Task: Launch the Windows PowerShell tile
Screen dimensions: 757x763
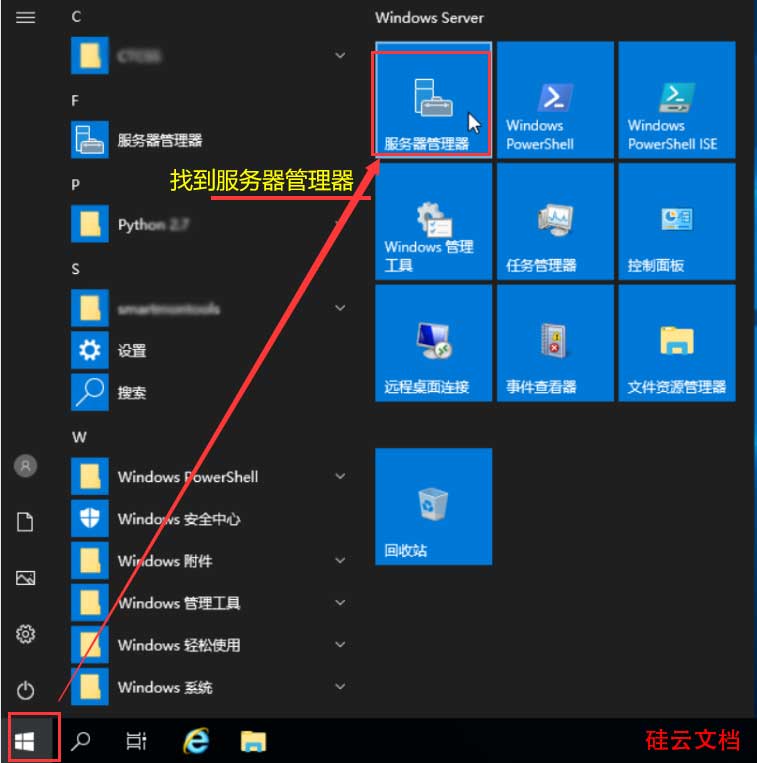Action: pos(555,100)
